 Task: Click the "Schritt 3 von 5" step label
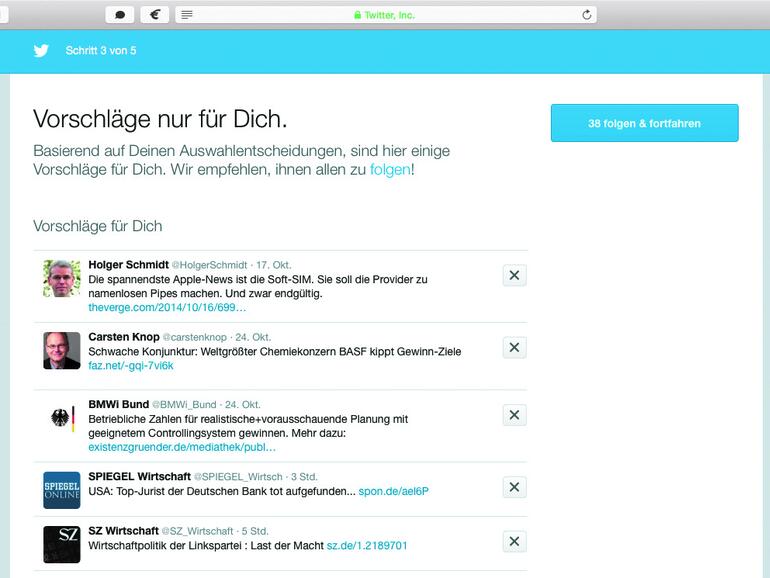[101, 51]
